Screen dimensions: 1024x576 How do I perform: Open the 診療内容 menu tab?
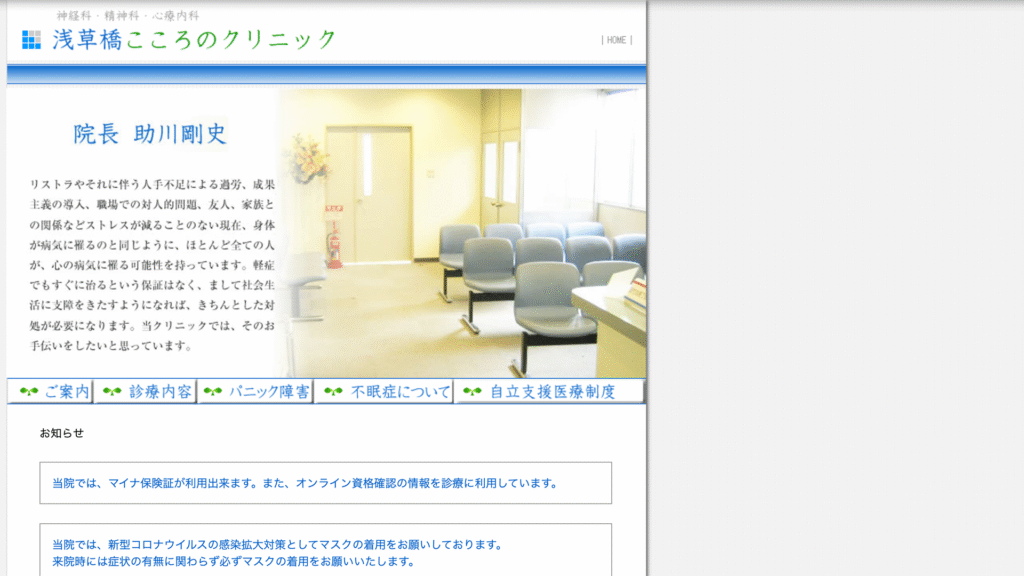146,391
